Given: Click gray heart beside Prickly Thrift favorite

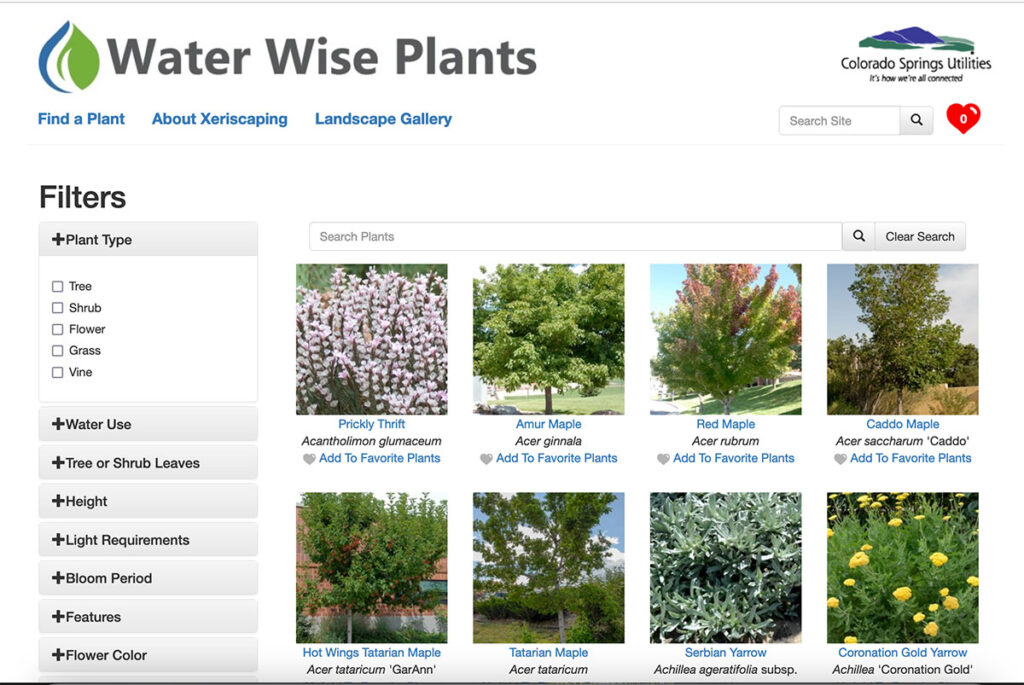Looking at the screenshot, I should tap(309, 459).
